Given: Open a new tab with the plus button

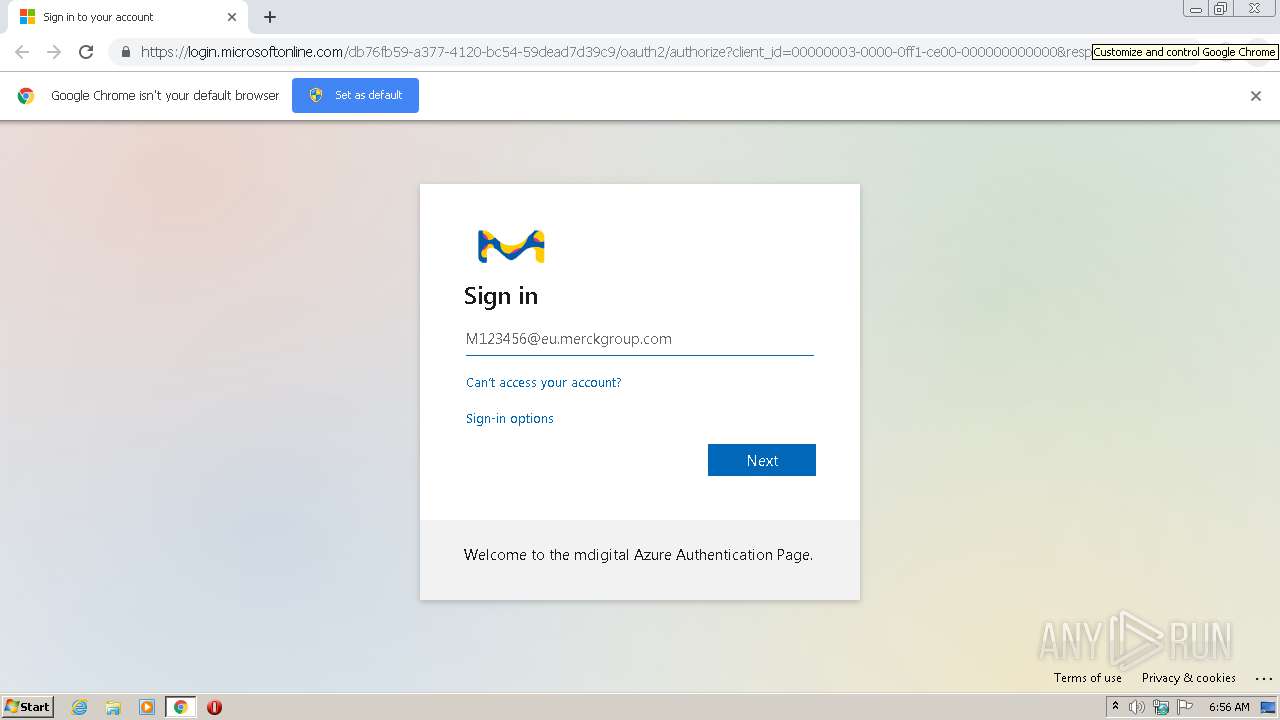Looking at the screenshot, I should pos(270,17).
